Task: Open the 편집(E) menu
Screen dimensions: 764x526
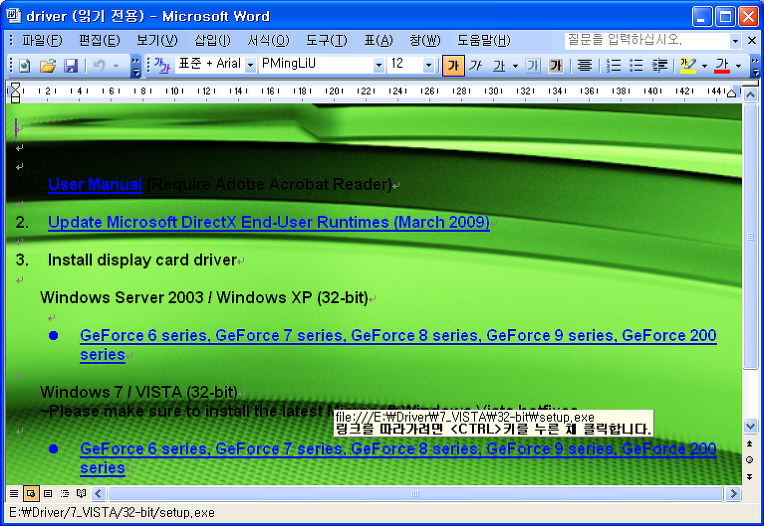Action: tap(99, 40)
